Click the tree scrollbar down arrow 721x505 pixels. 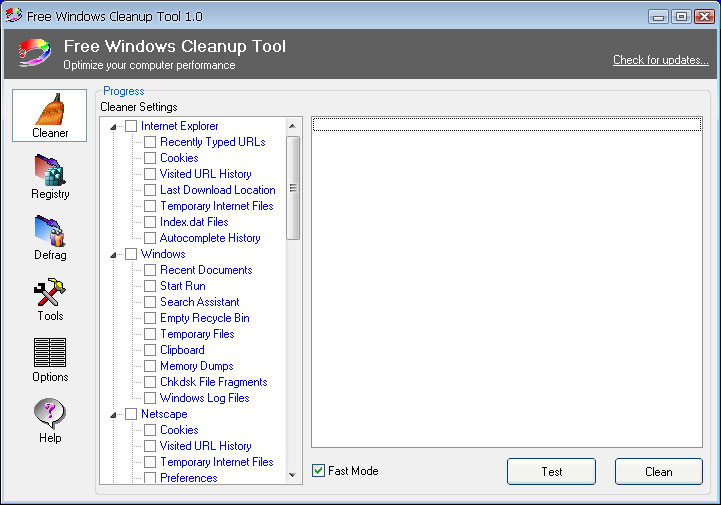point(293,475)
